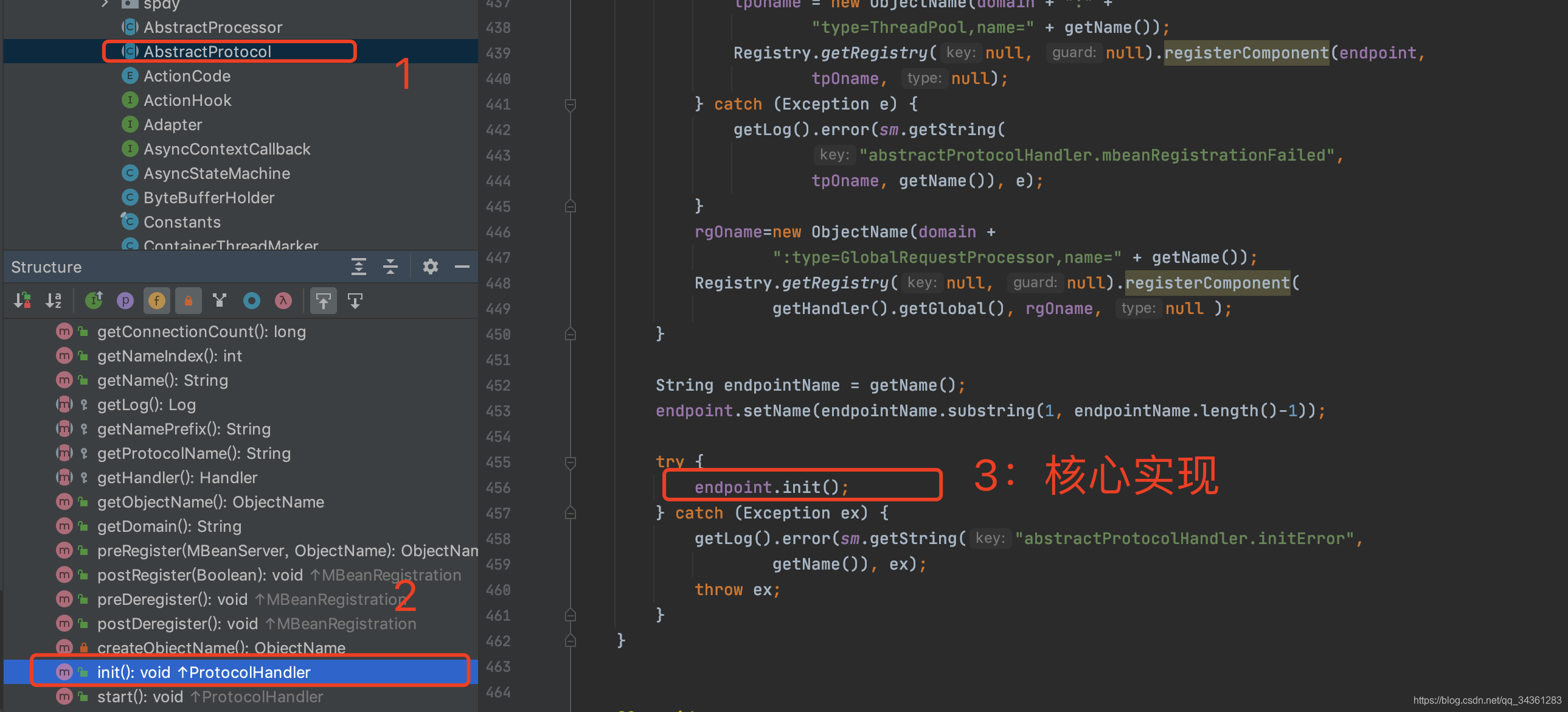Collapse catch fold marker at line 457
Screen dimensions: 1568x712
tap(571, 514)
